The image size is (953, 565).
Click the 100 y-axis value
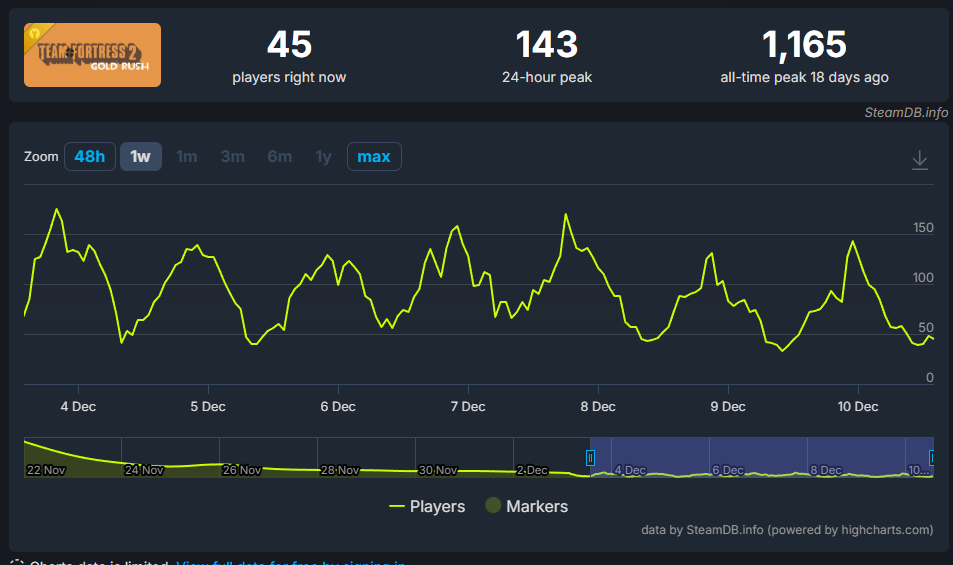[923, 278]
